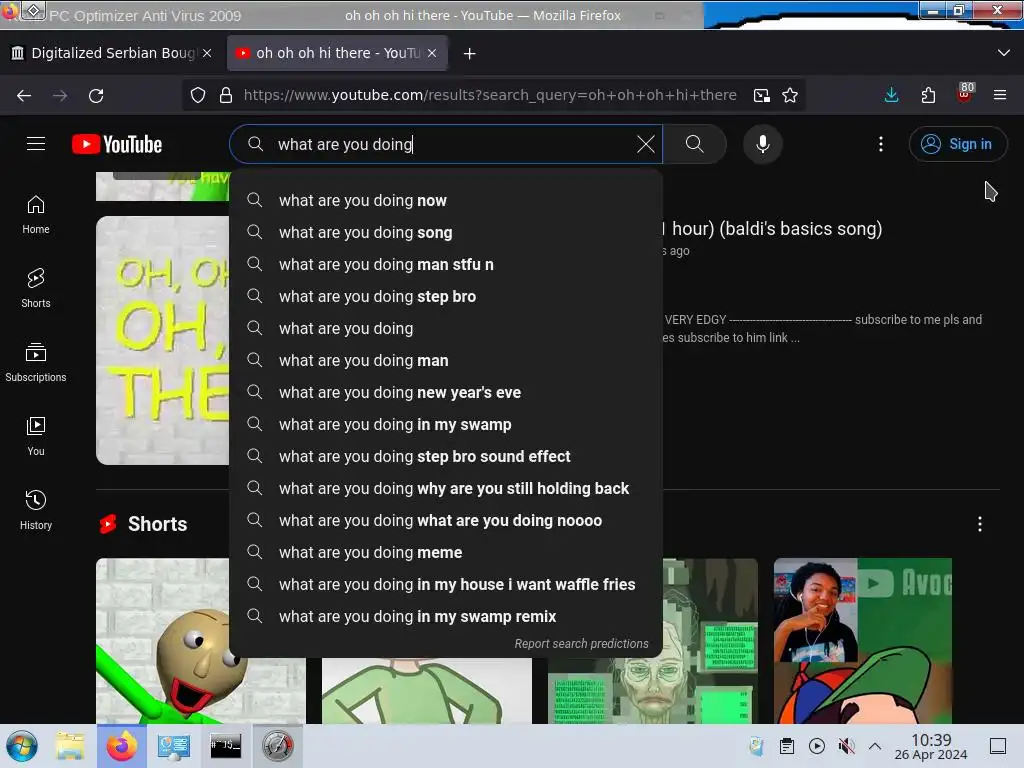Submit search with the magnifier button
Image resolution: width=1024 pixels, height=768 pixels.
pos(694,144)
